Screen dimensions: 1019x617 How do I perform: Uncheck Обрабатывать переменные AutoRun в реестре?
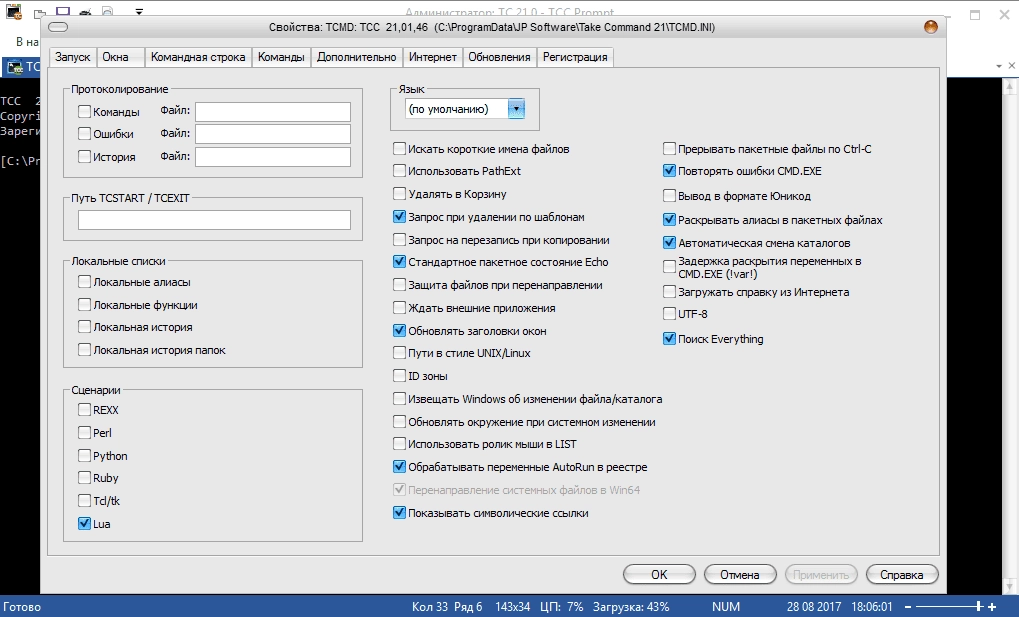[x=399, y=467]
